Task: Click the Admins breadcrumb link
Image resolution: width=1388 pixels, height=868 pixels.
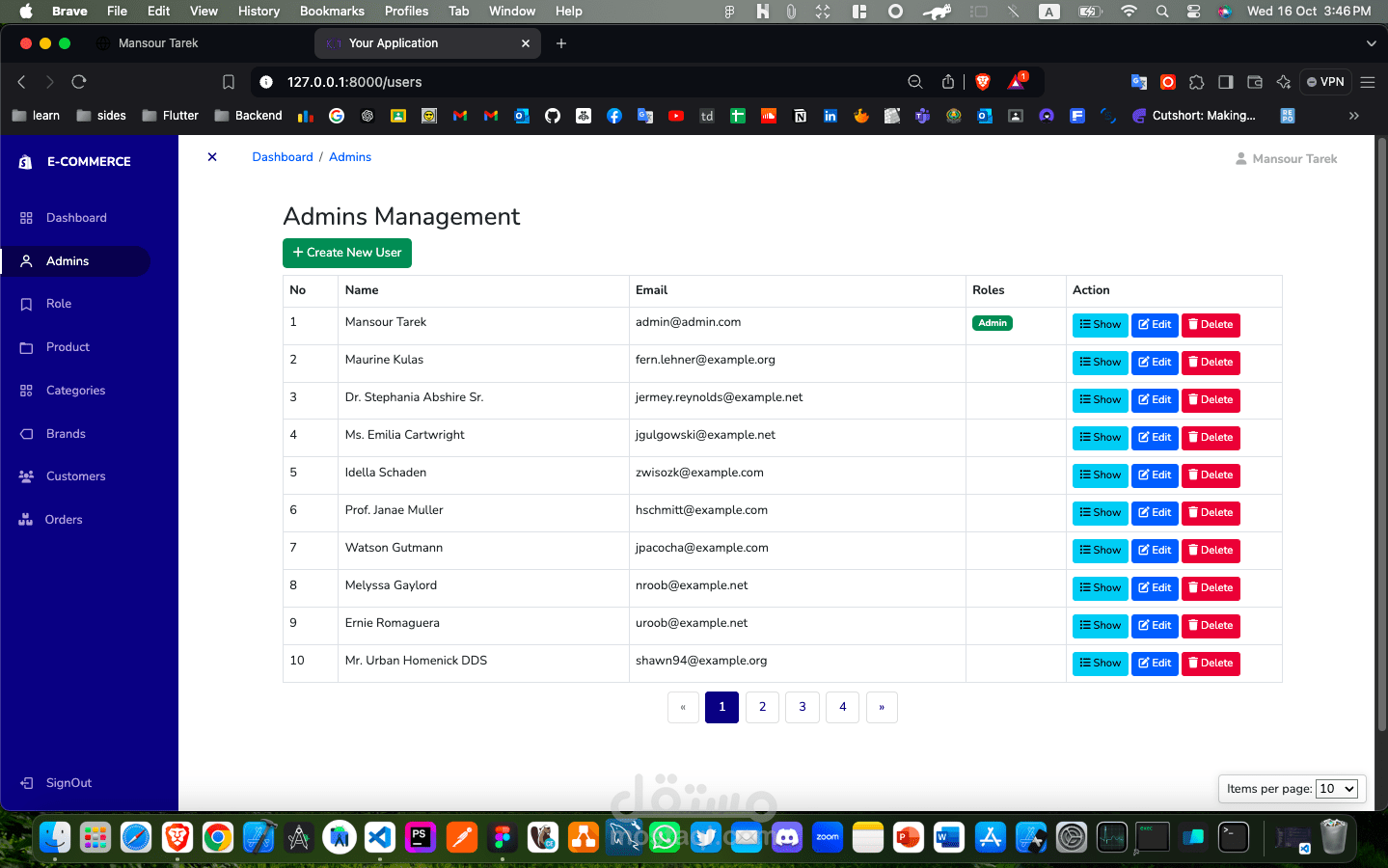Action: click(350, 157)
